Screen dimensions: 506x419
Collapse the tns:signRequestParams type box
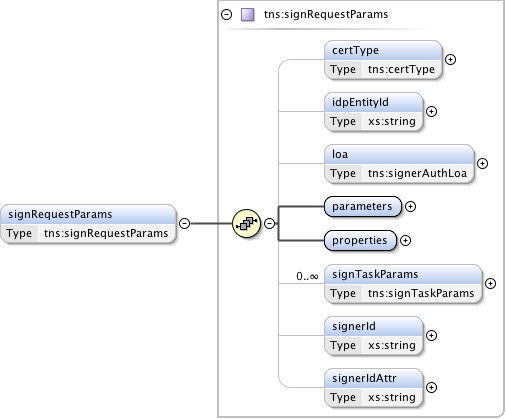point(227,15)
